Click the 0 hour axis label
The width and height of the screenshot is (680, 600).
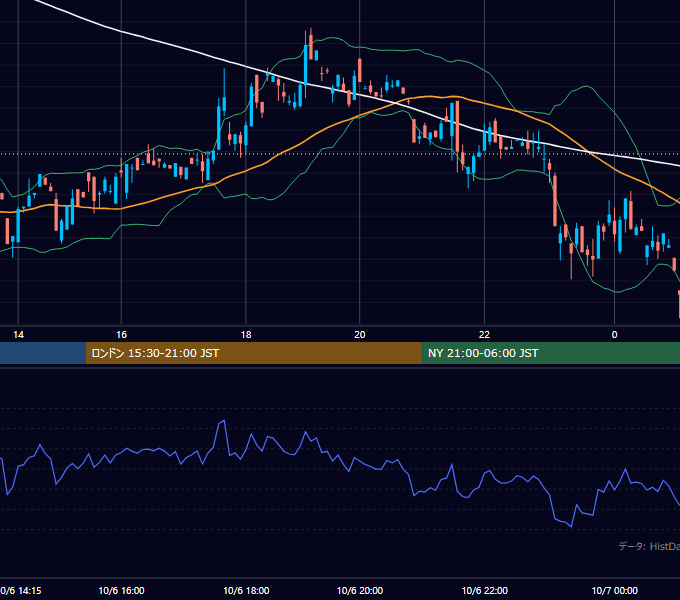614,335
